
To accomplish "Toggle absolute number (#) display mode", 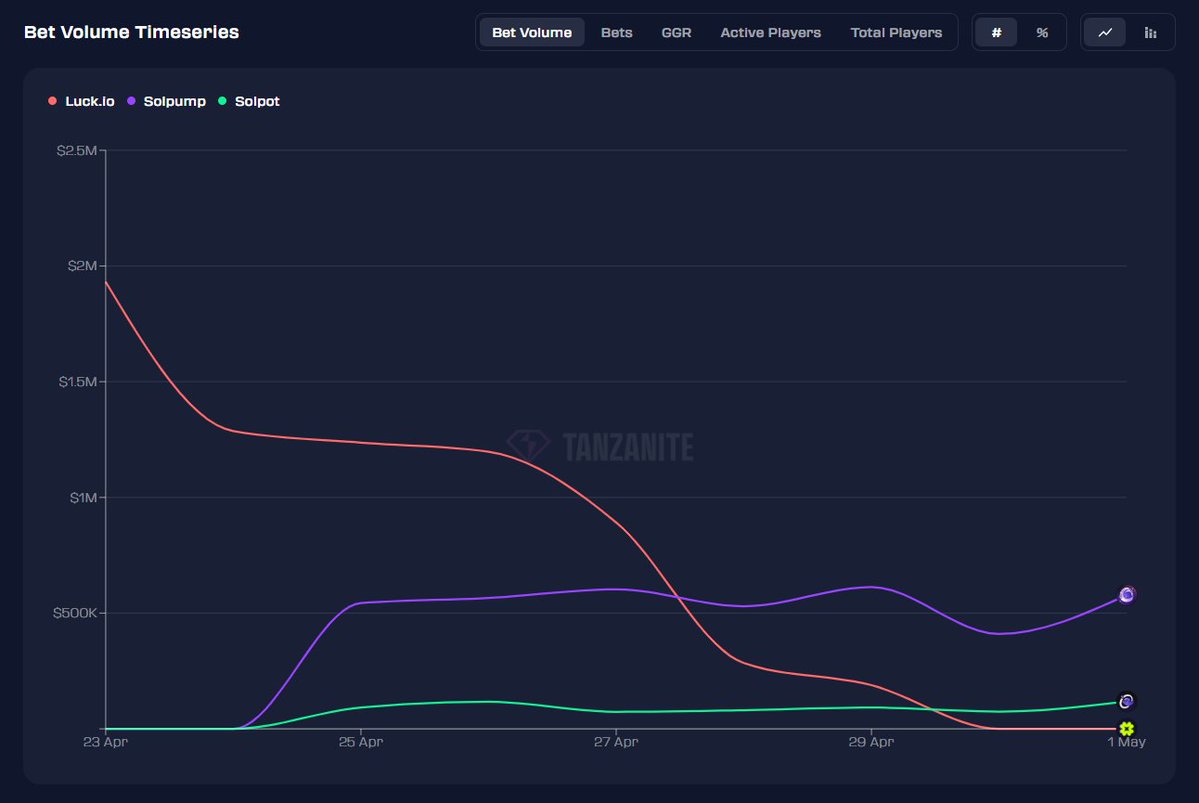I will tap(996, 32).
